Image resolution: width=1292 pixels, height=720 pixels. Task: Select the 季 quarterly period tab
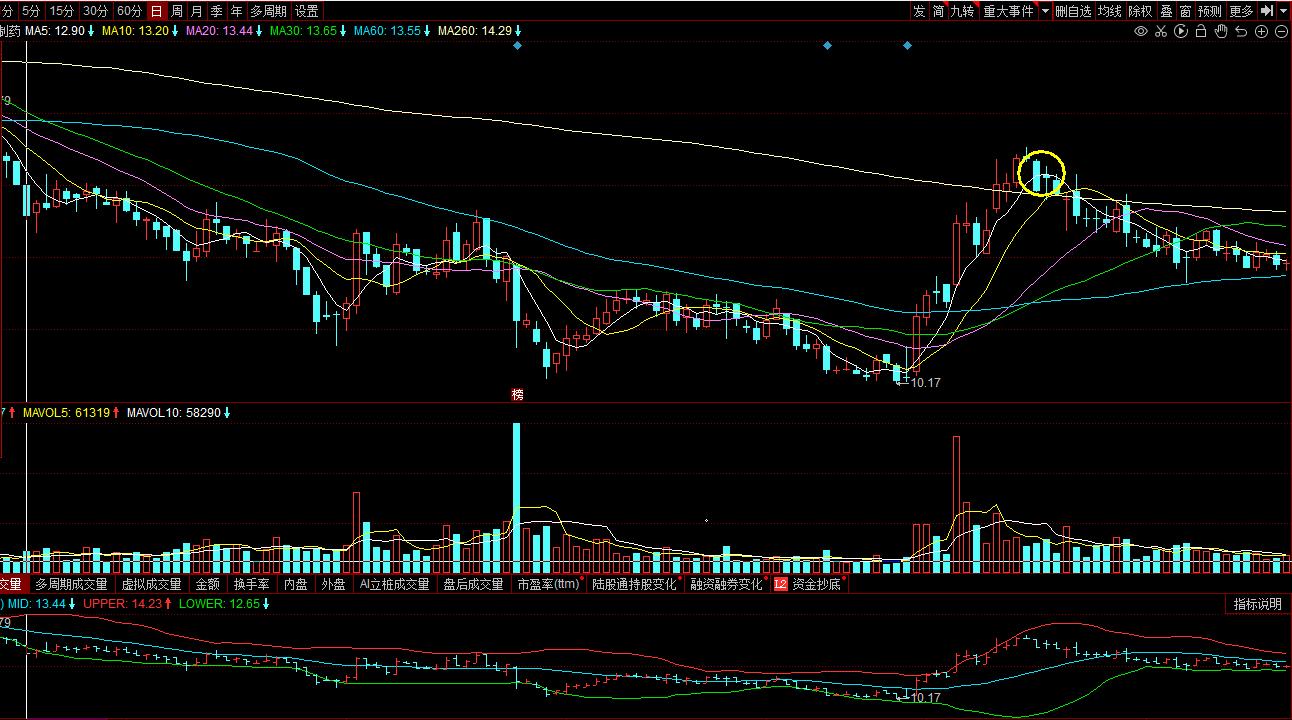pyautogui.click(x=216, y=11)
